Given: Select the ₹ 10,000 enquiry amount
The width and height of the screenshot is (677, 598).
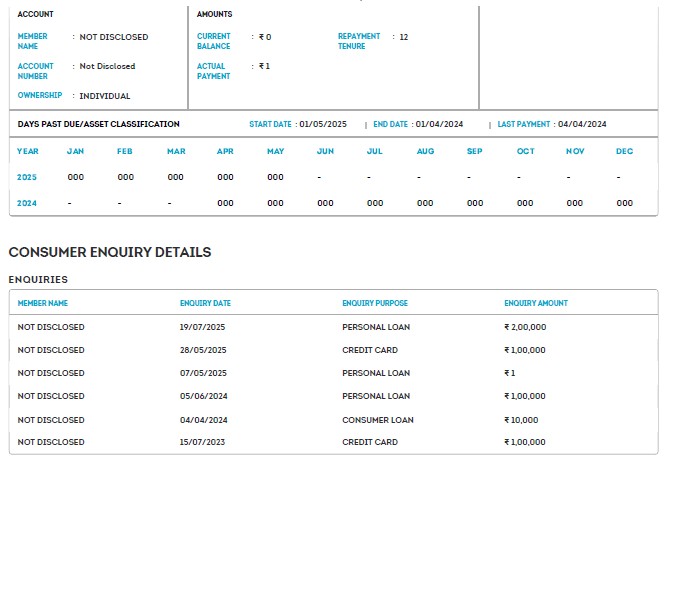Looking at the screenshot, I should 521,420.
